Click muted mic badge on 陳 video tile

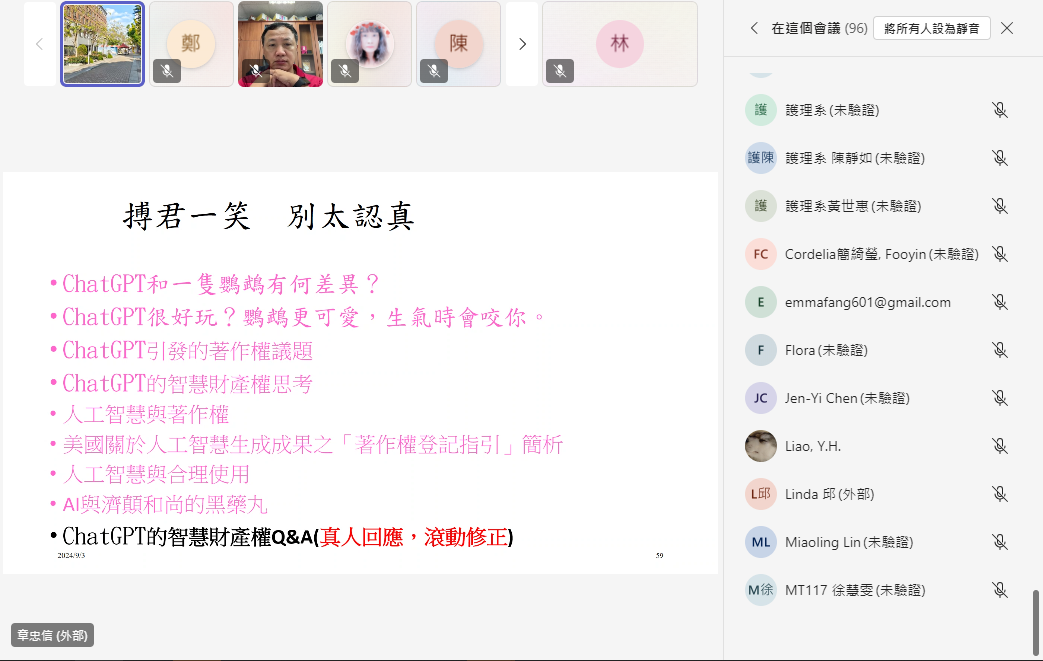434,71
